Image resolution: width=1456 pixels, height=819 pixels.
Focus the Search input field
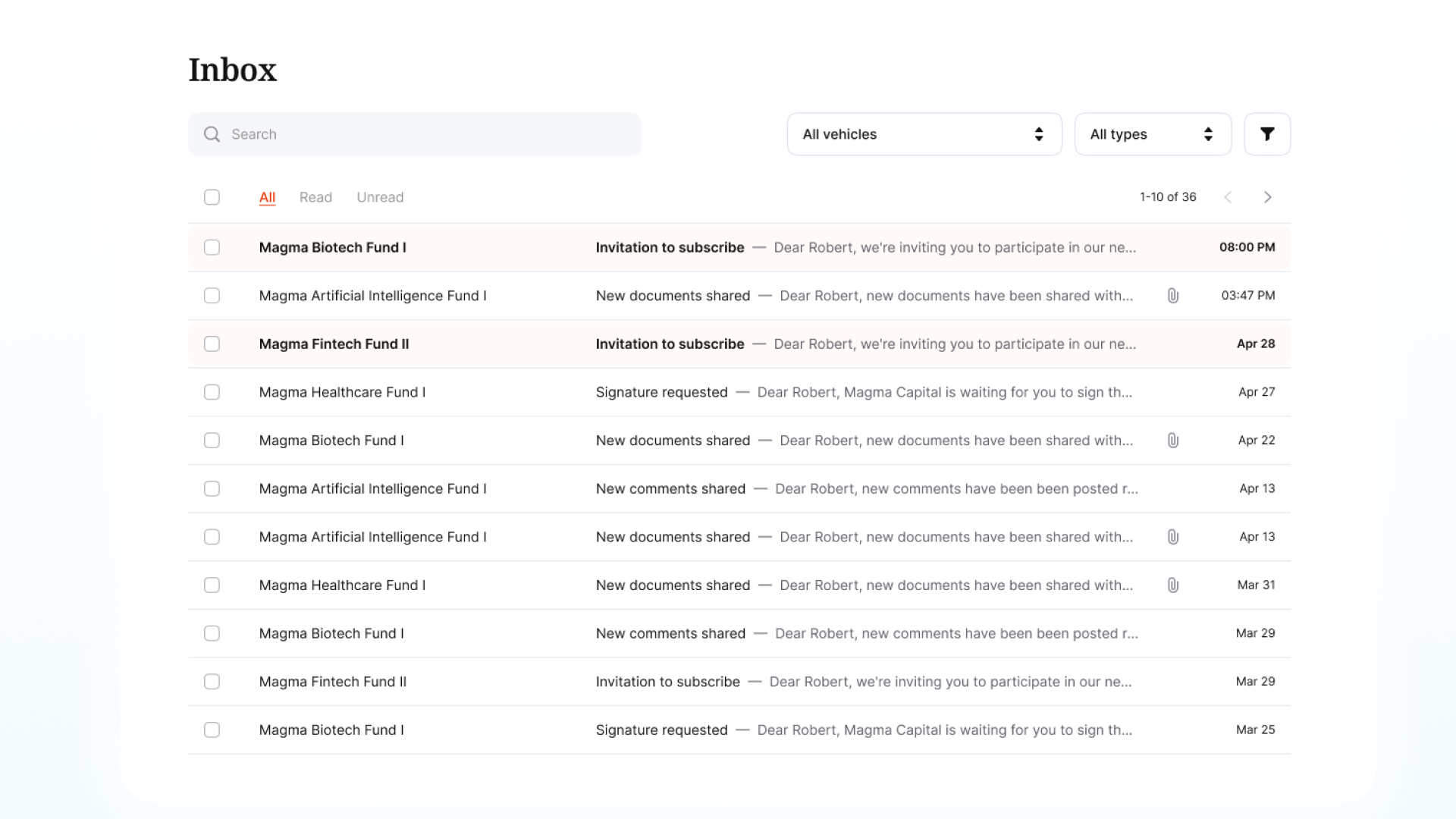point(414,134)
